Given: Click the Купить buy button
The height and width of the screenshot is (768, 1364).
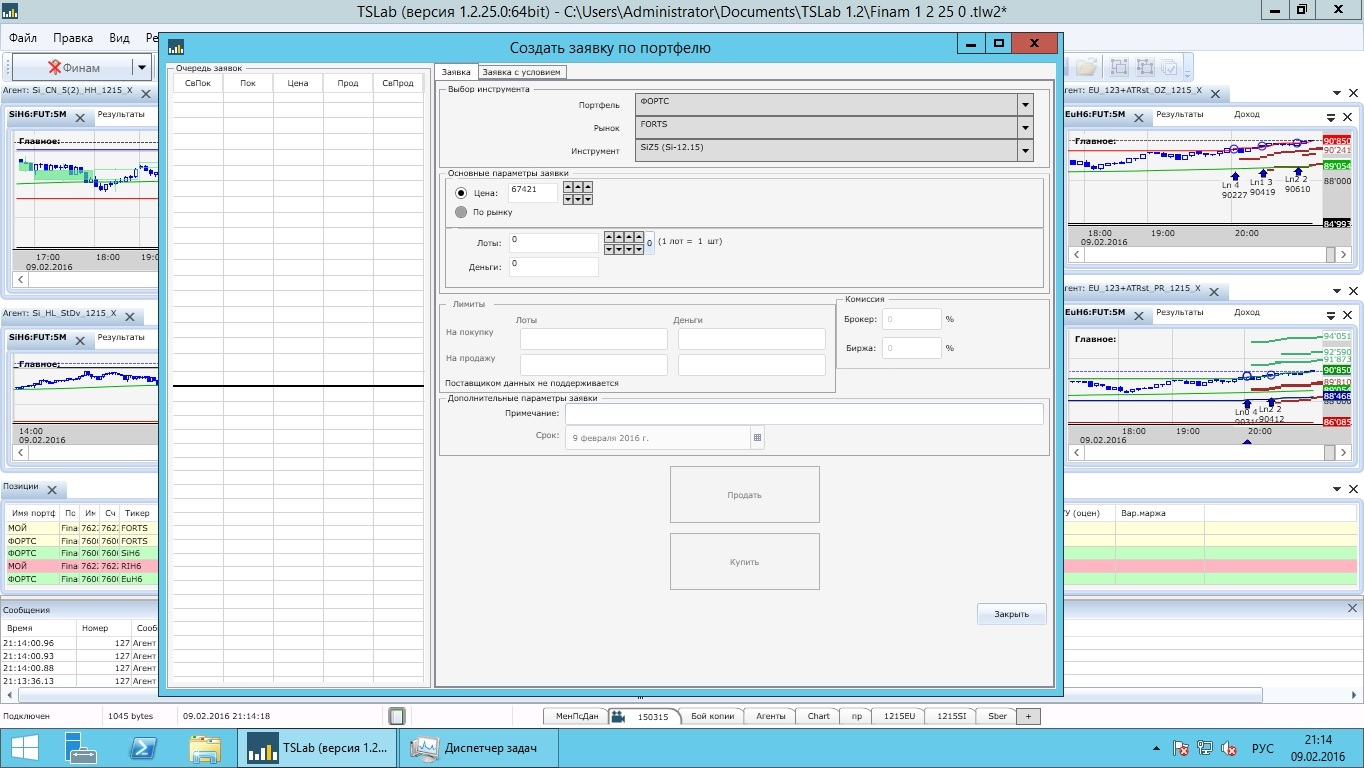Looking at the screenshot, I should tap(744, 561).
